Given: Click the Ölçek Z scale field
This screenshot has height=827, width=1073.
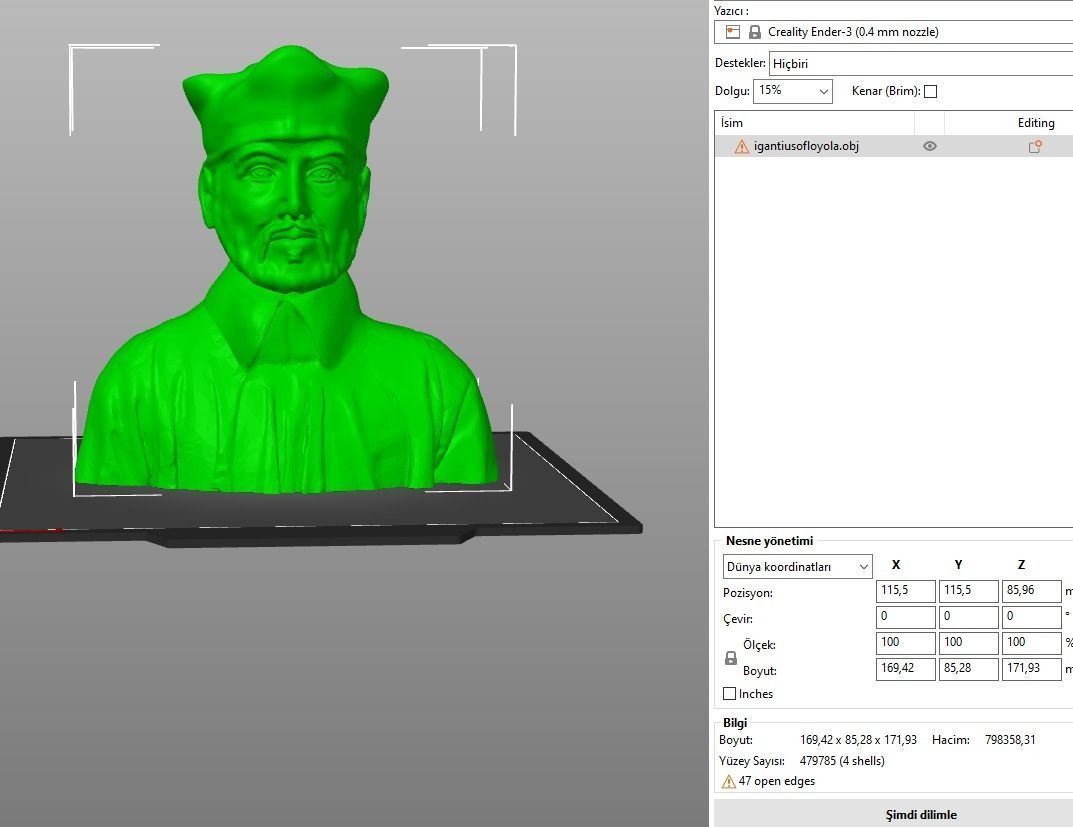Looking at the screenshot, I should tap(1031, 642).
